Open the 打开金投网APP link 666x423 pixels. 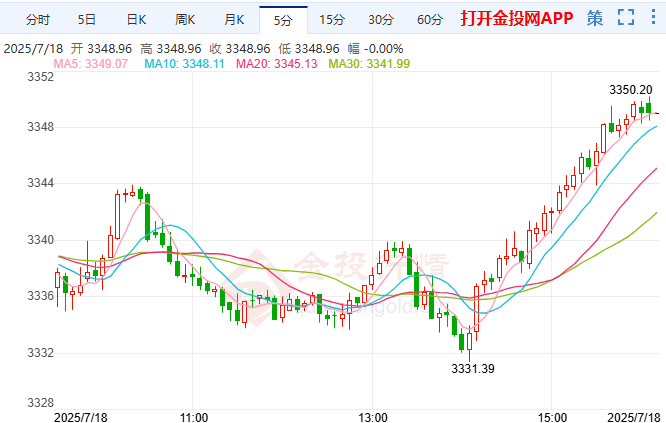517,18
